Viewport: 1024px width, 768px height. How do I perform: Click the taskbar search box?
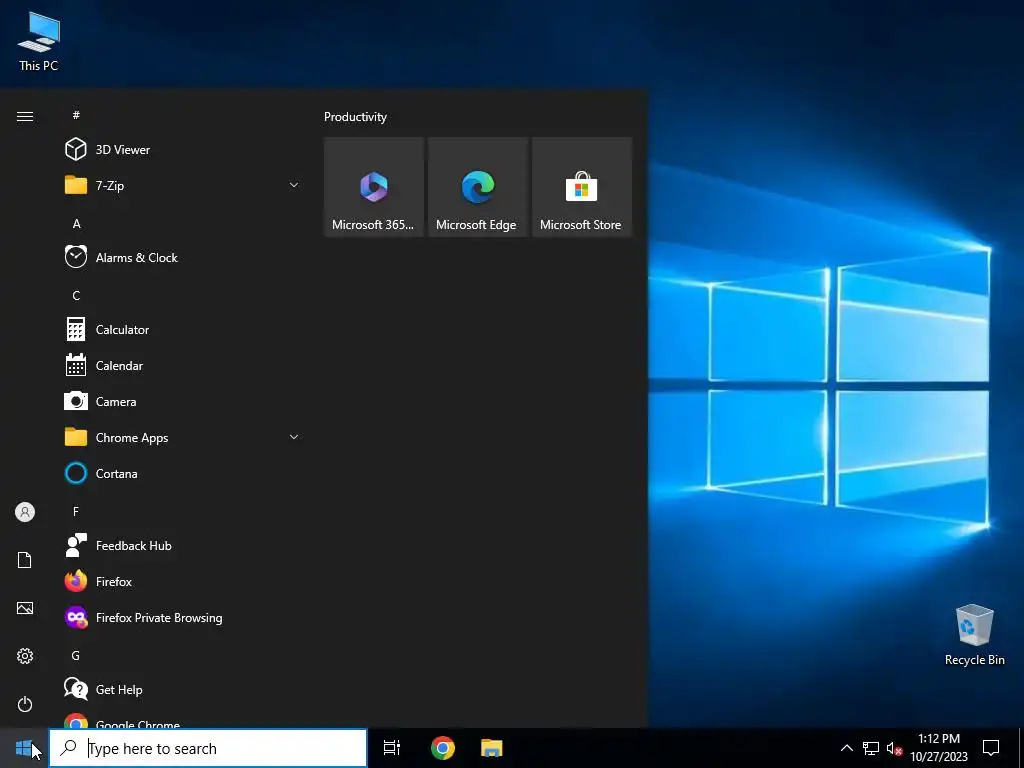pos(208,748)
